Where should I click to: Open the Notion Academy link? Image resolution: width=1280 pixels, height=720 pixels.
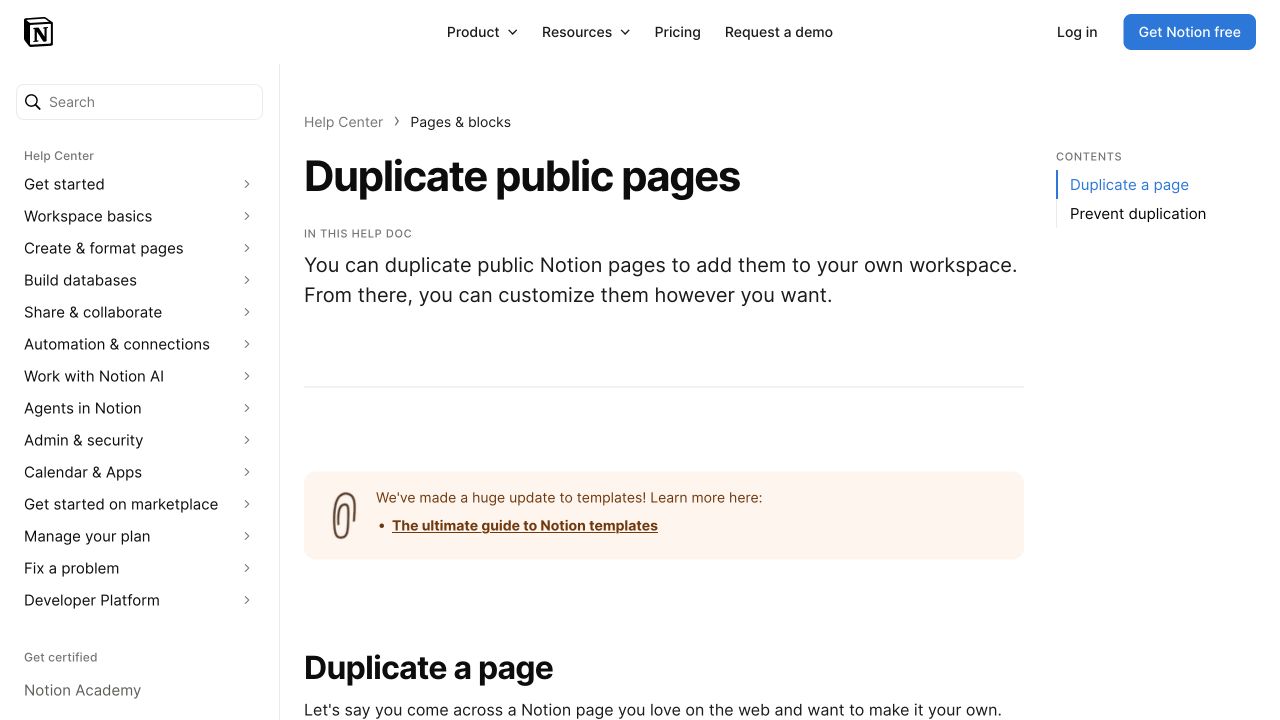click(82, 690)
